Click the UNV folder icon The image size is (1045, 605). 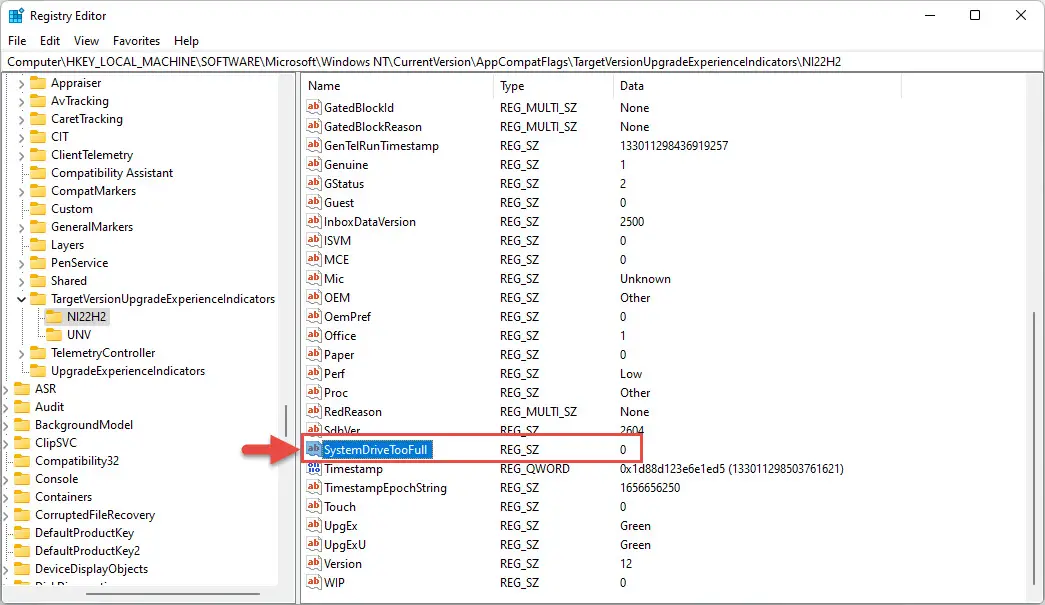pos(54,334)
